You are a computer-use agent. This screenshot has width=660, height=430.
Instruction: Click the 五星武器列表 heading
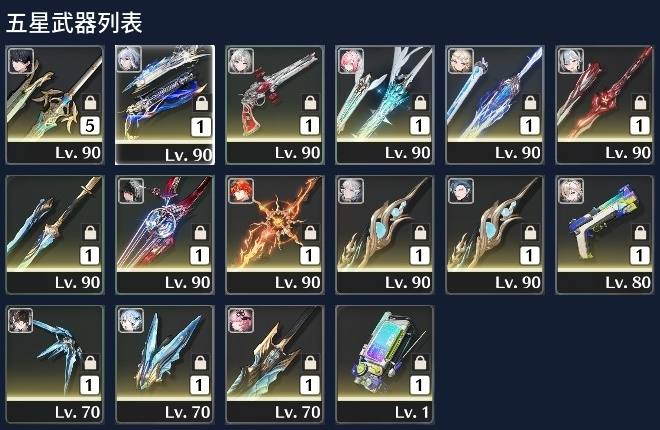click(x=74, y=22)
